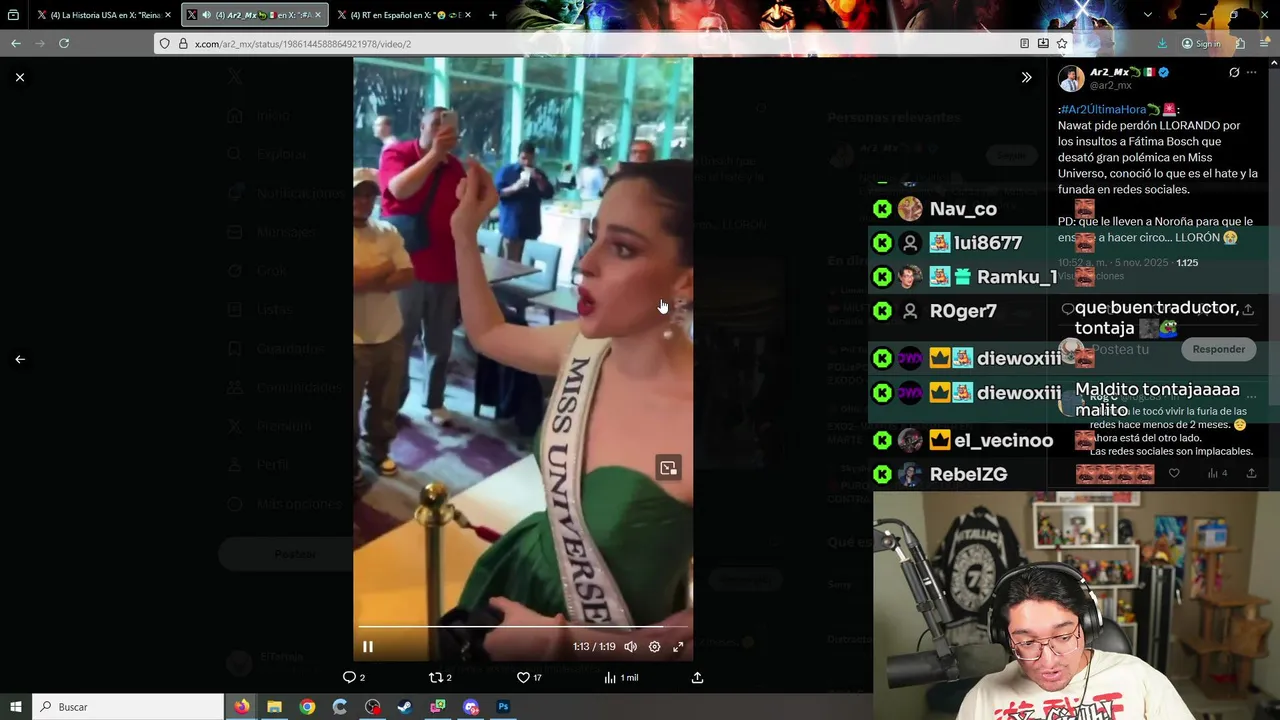This screenshot has height=720, width=1280.
Task: Go back in browser history
Action: [16, 44]
